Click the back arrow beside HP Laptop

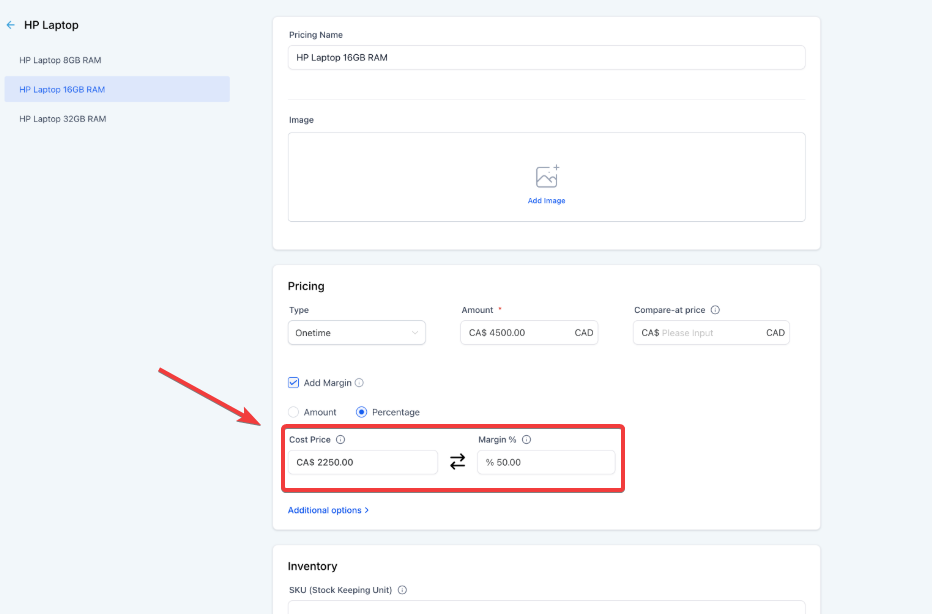tap(11, 25)
